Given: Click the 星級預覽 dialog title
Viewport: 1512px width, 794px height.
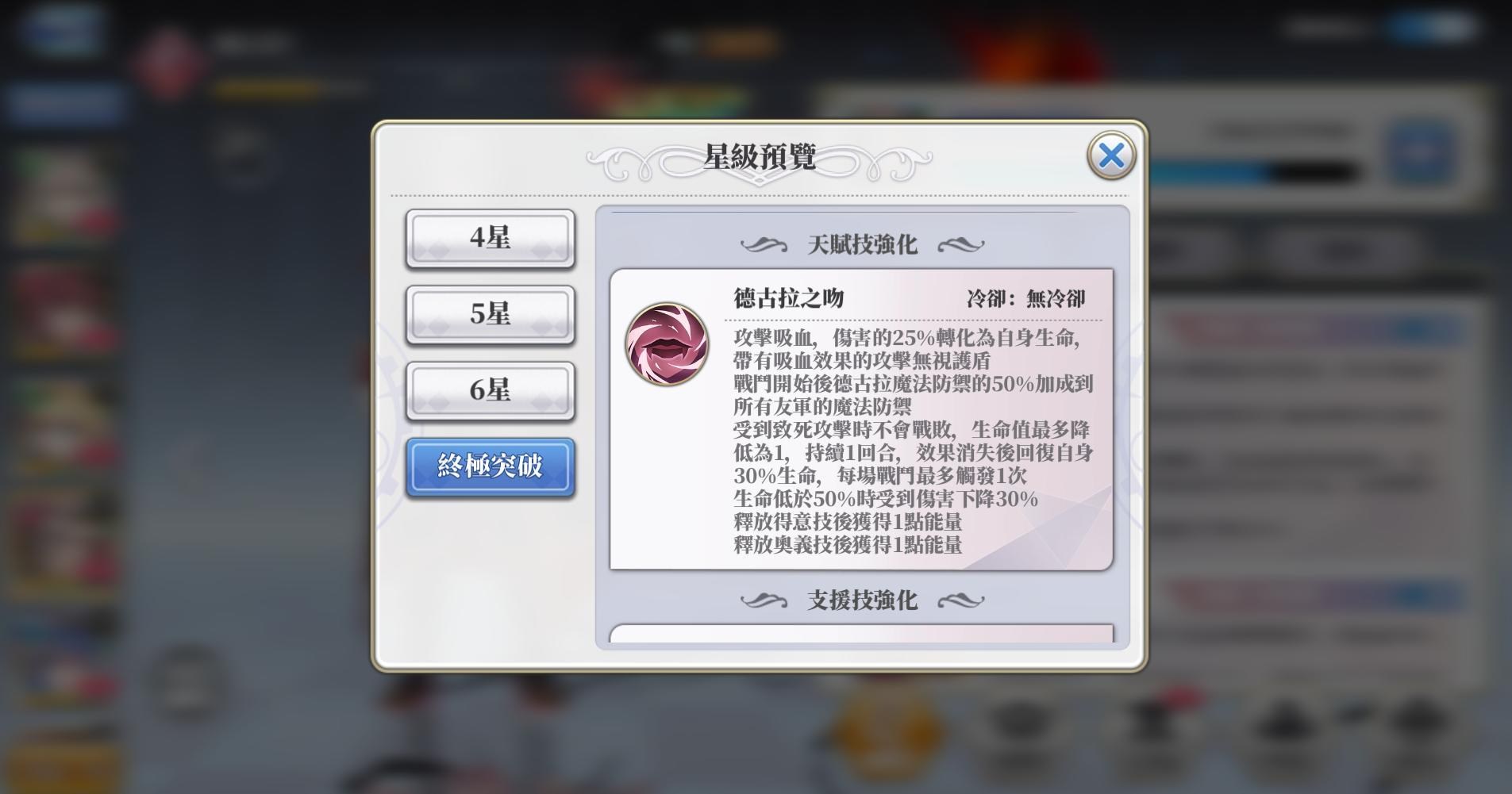Looking at the screenshot, I should click(760, 156).
